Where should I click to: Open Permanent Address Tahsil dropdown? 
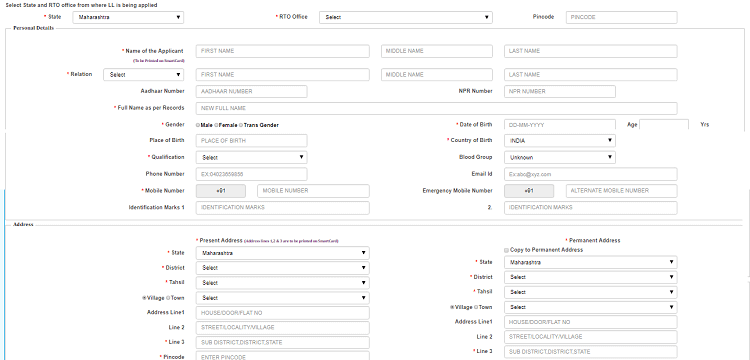[x=591, y=292]
